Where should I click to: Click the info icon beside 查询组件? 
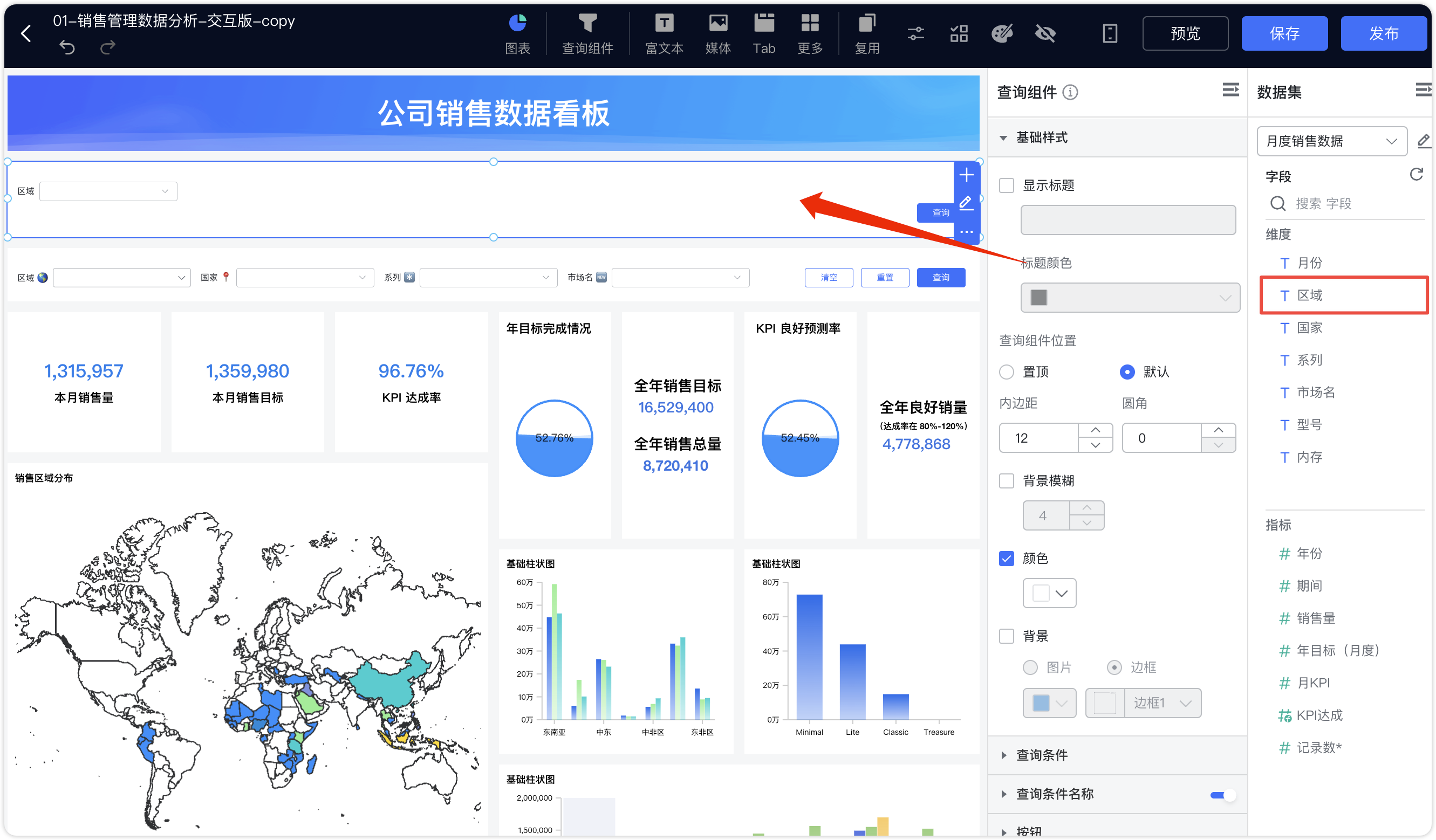tap(1070, 92)
